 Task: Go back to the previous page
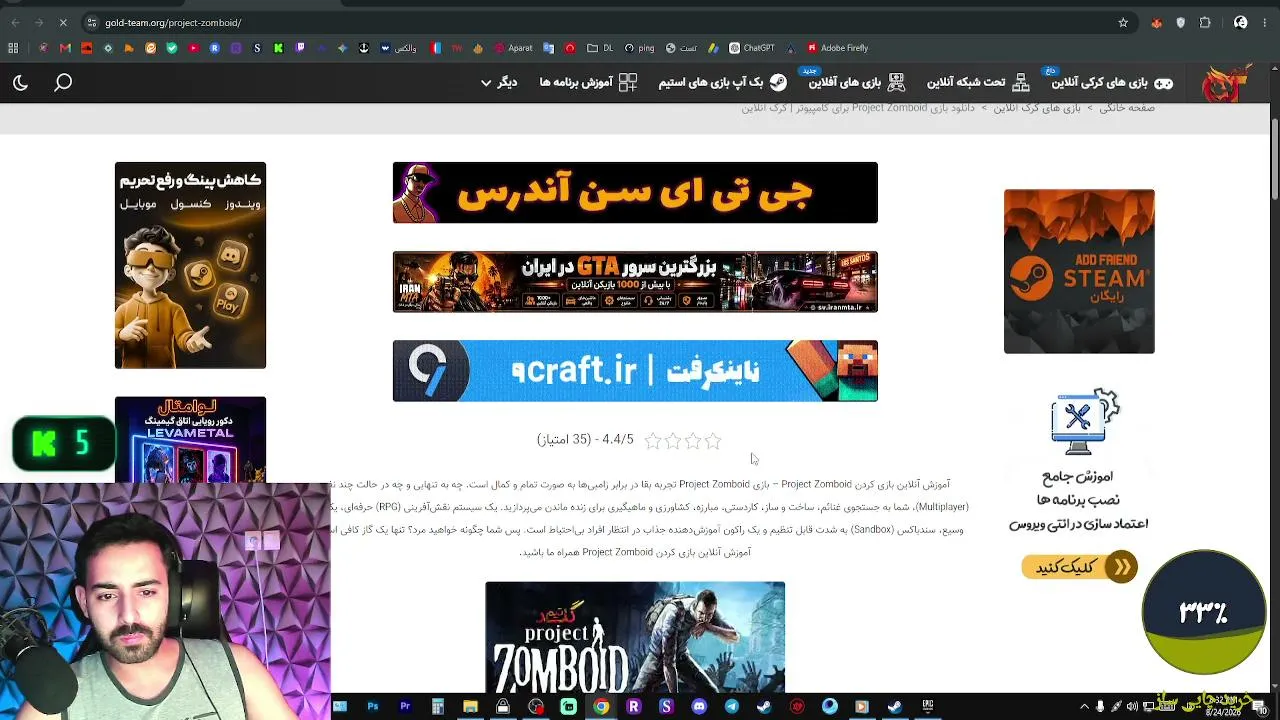14,23
